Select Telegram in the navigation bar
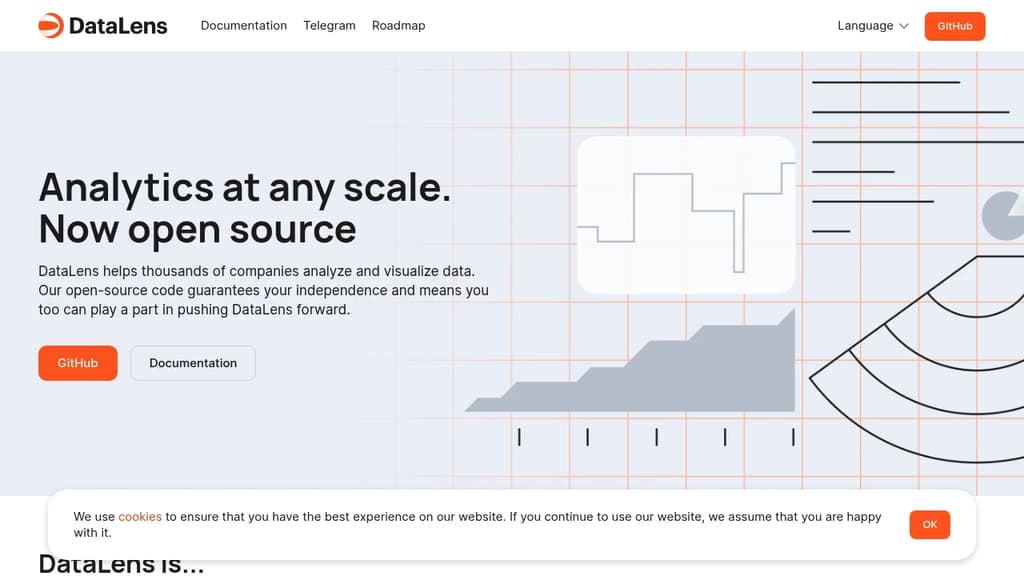The width and height of the screenshot is (1024, 576). [329, 25]
